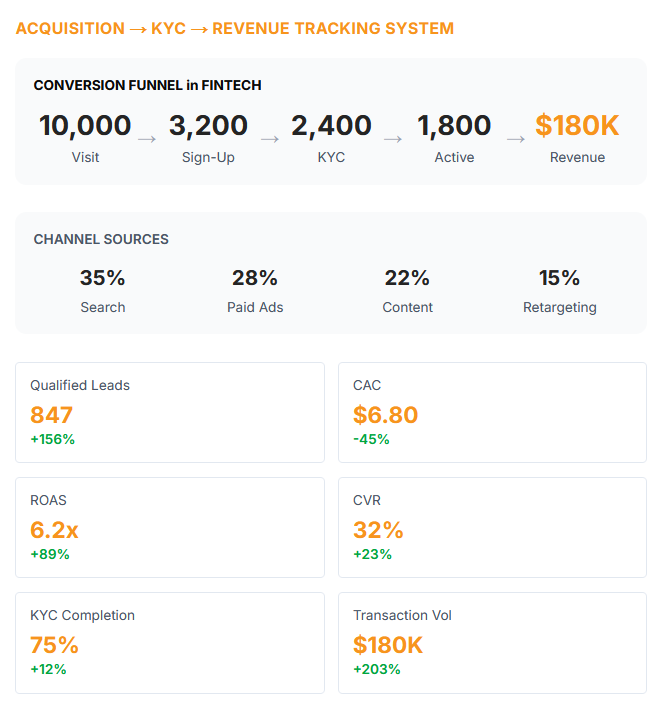Select the 1,800 Active funnel stage
The height and width of the screenshot is (708, 660).
pos(454,137)
